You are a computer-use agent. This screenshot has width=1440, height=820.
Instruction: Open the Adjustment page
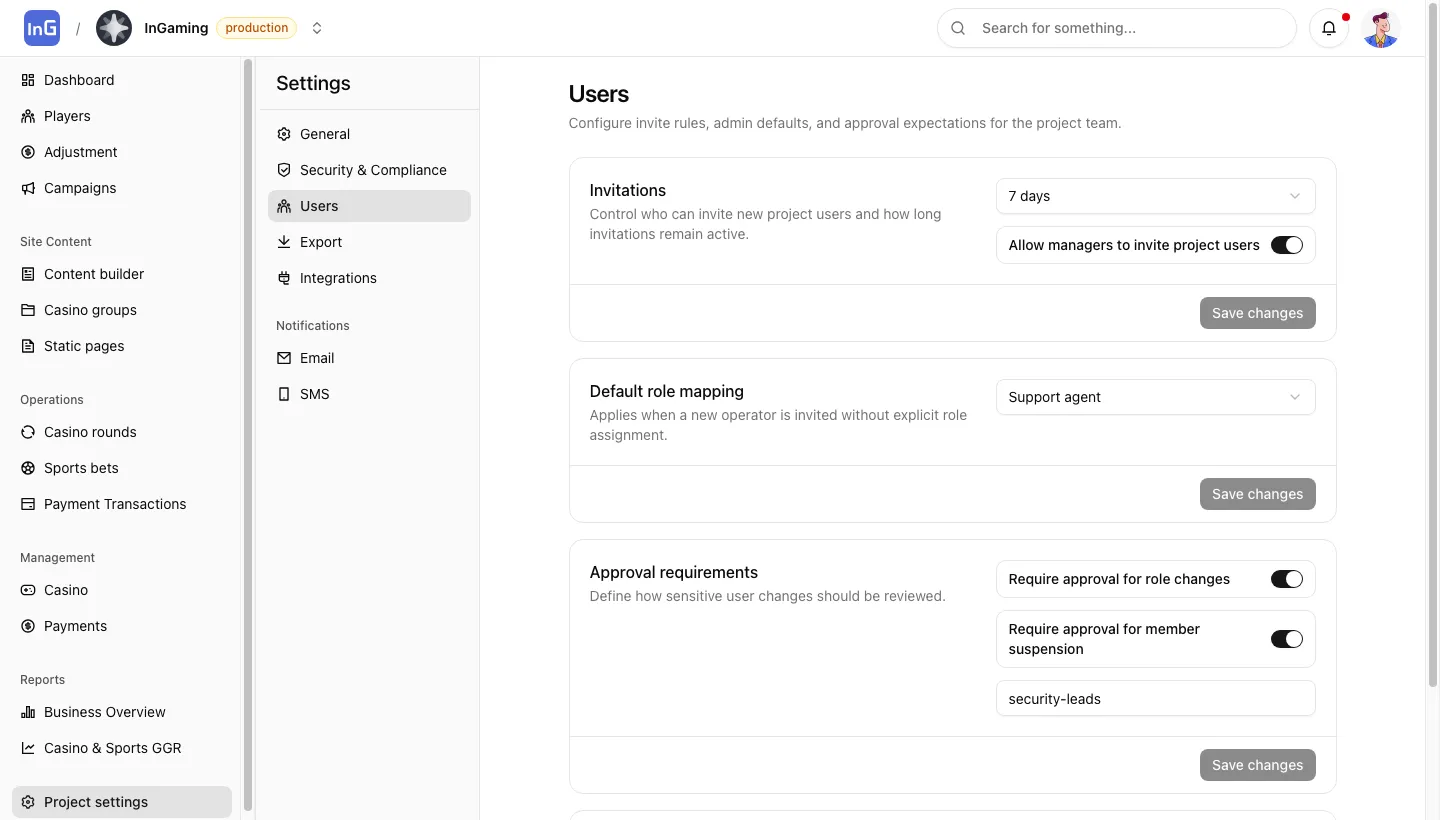[81, 152]
